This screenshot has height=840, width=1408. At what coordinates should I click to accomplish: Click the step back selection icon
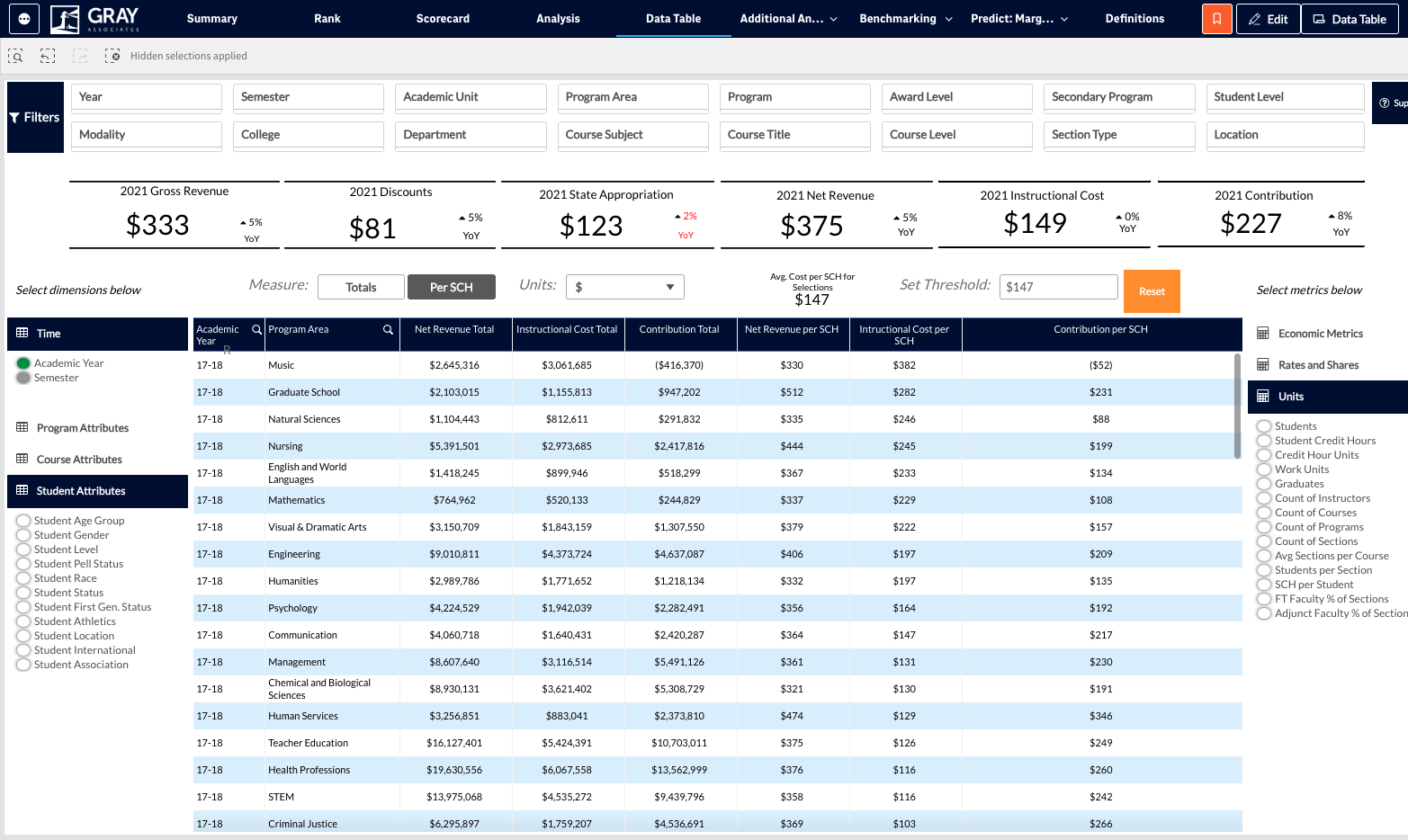coord(48,56)
